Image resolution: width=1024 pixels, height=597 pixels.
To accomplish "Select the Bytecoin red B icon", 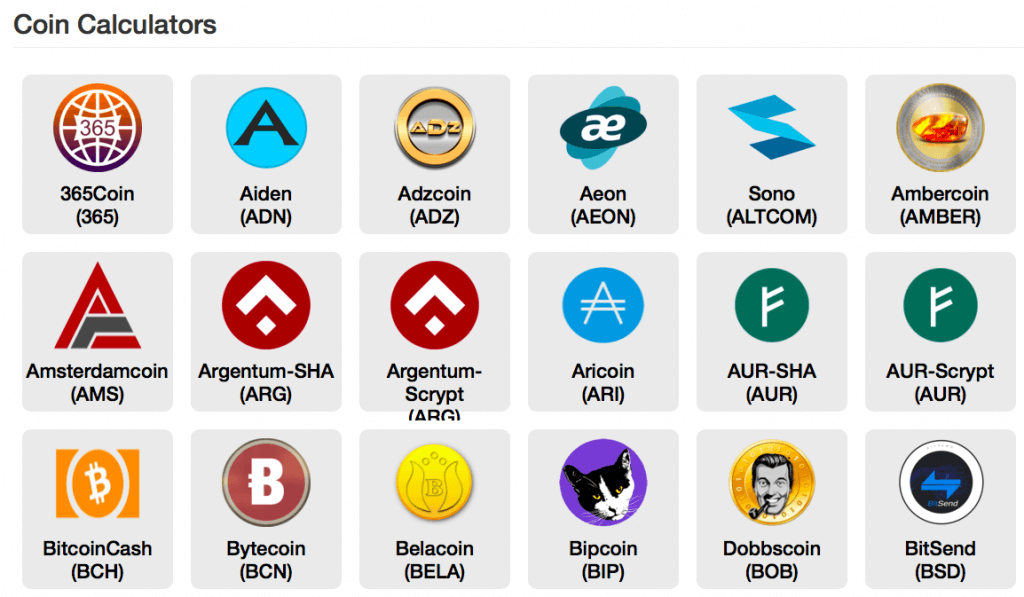I will click(266, 483).
